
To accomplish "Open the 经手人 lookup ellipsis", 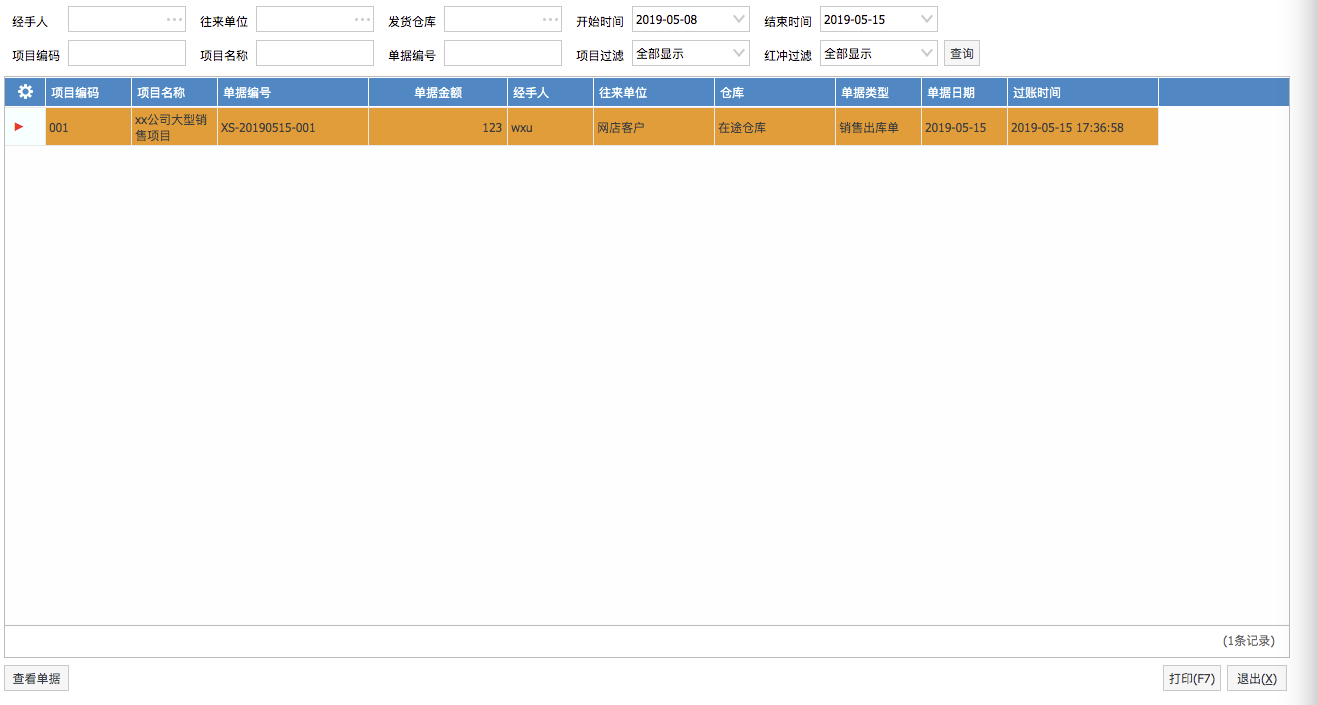I will pyautogui.click(x=174, y=19).
